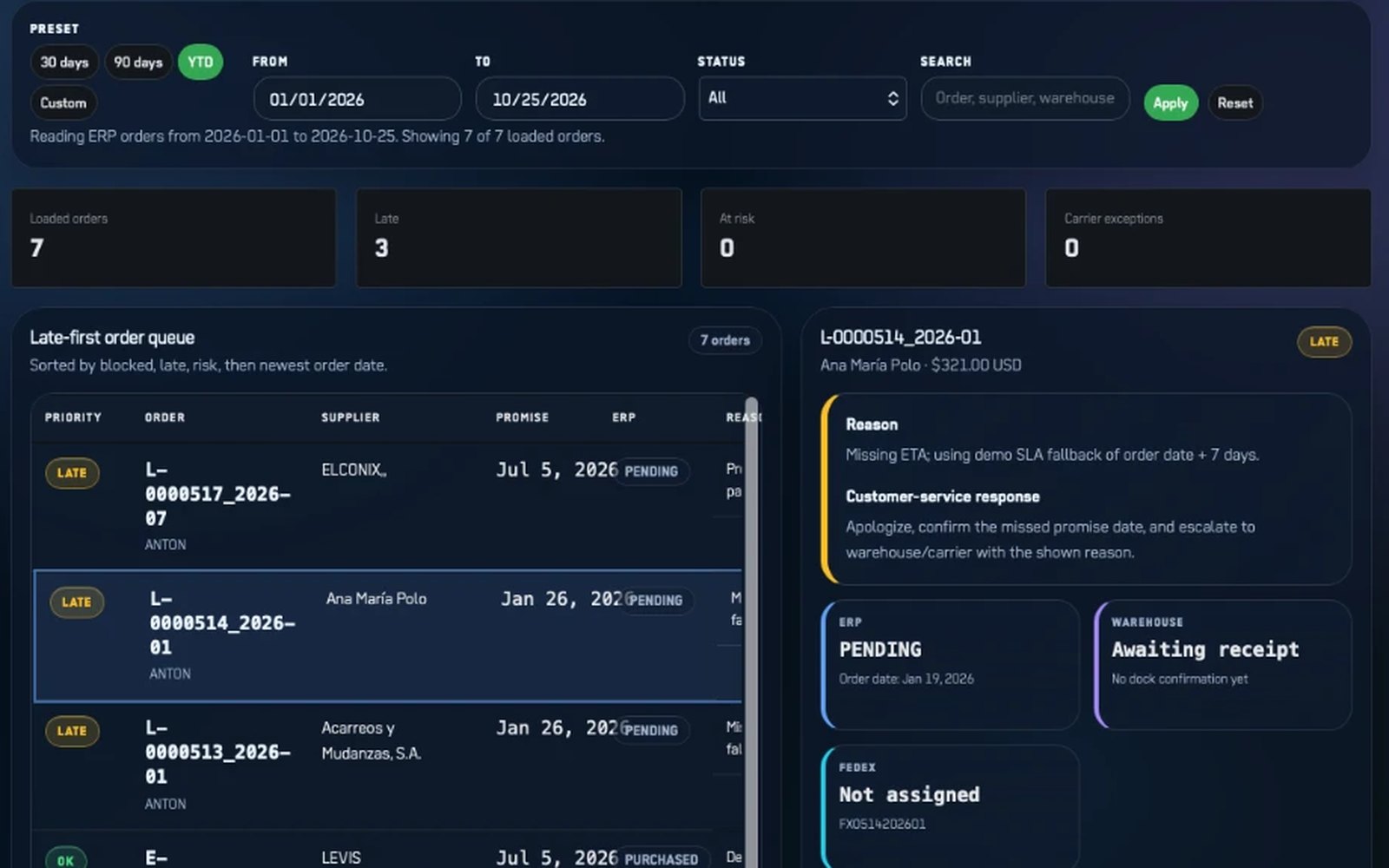Screen dimensions: 1389x868
Task: Edit the To date field
Action: coord(580,99)
